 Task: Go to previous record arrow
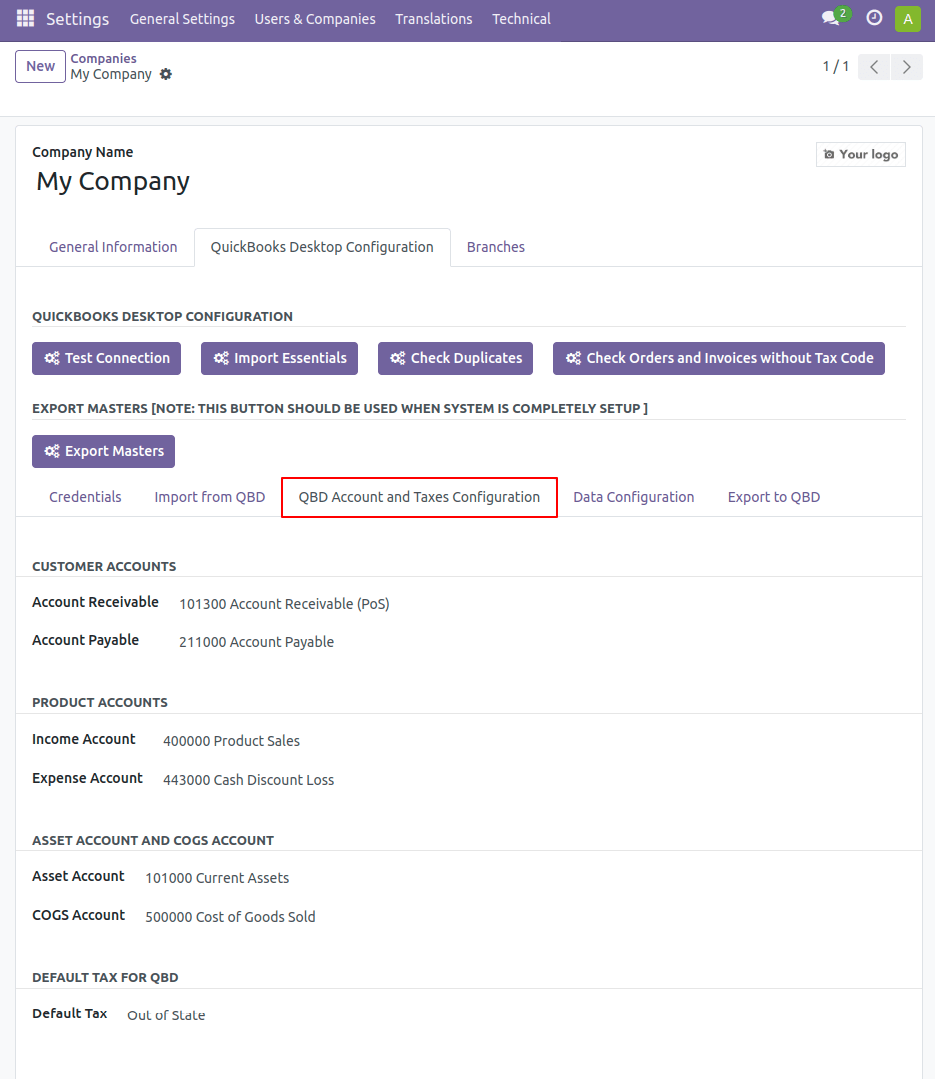874,67
